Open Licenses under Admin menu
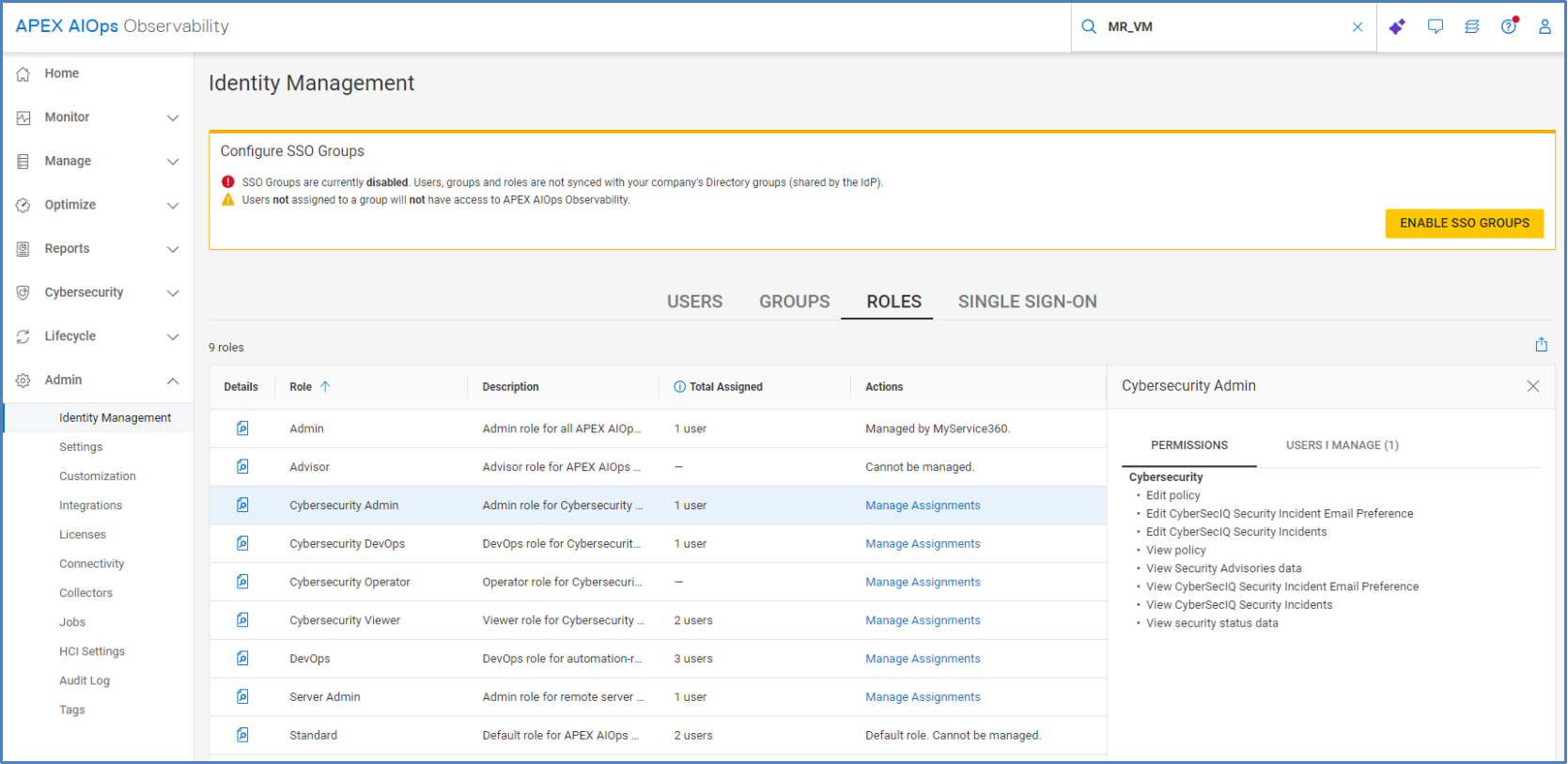The width and height of the screenshot is (1568, 764). (x=83, y=535)
